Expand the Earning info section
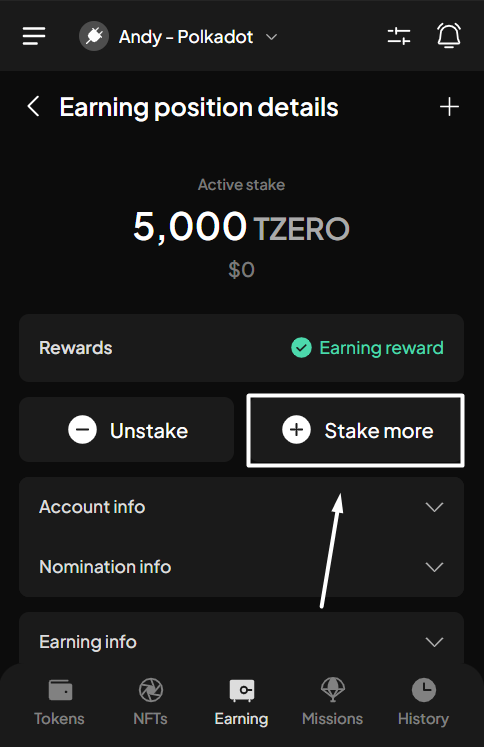Image resolution: width=484 pixels, height=747 pixels. pyautogui.click(x=242, y=642)
